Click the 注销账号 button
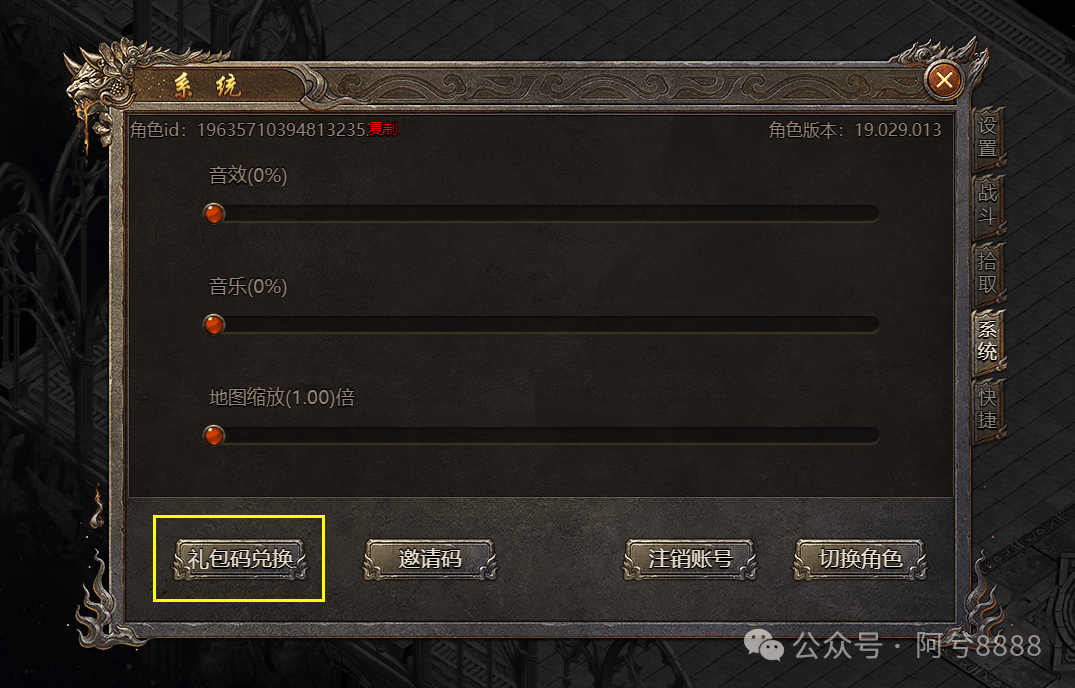 [x=690, y=559]
